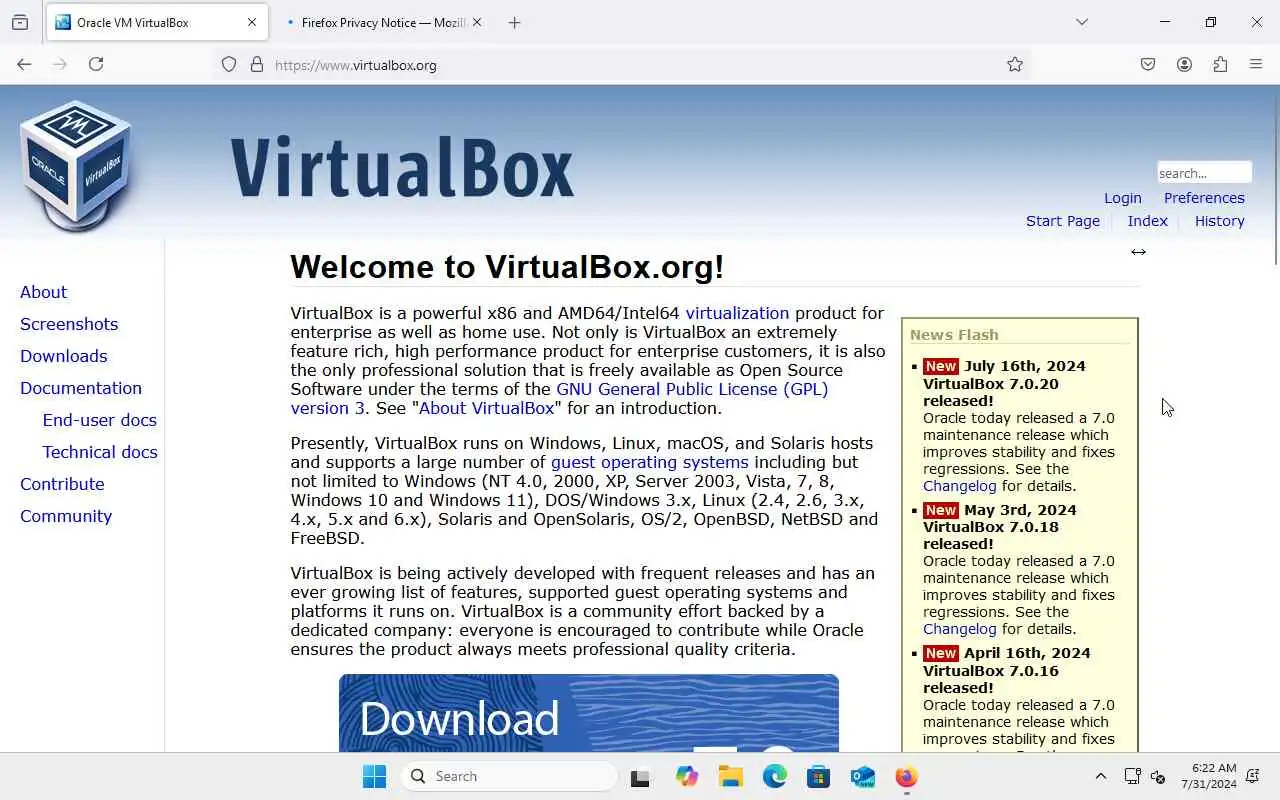Show hidden system tray icons
Viewport: 1280px width, 800px height.
click(x=1101, y=776)
